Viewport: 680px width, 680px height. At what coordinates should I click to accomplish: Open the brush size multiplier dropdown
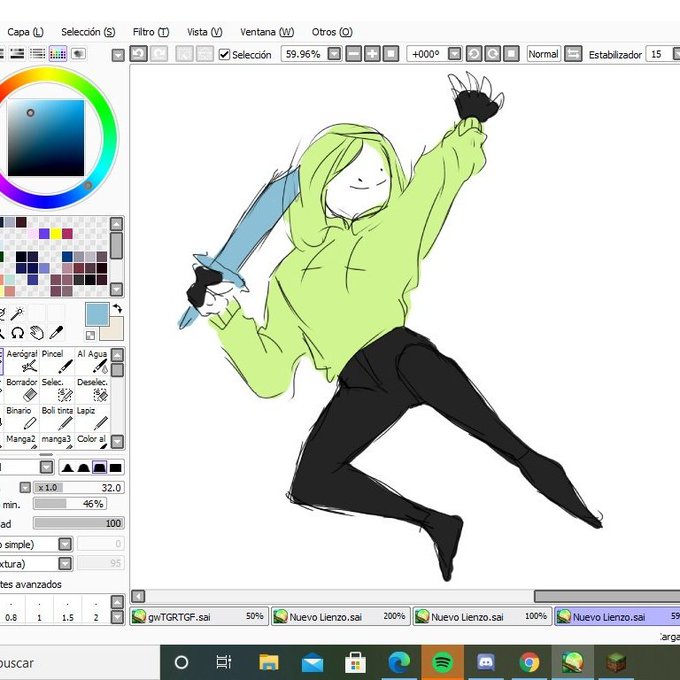pos(25,487)
